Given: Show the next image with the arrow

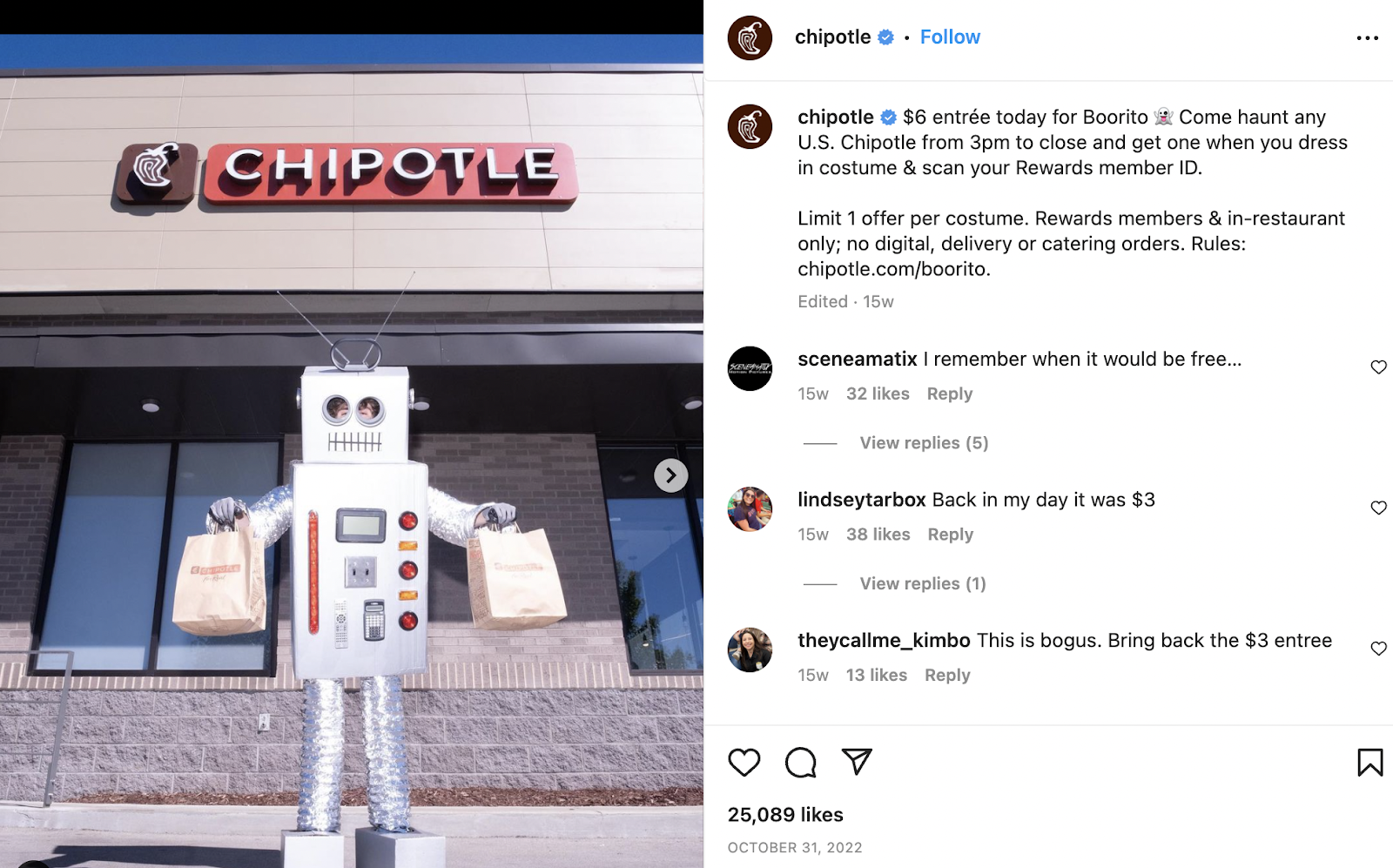Looking at the screenshot, I should click(670, 475).
